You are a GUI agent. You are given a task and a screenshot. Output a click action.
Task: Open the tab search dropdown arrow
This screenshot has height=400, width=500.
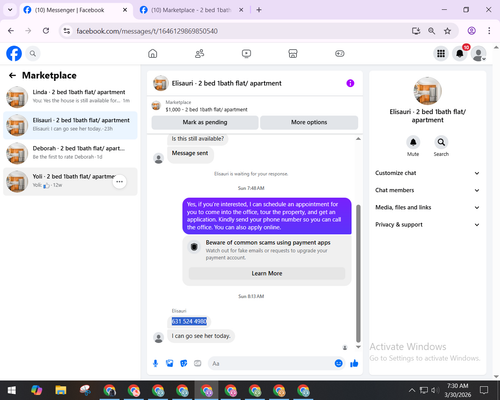pyautogui.click(x=10, y=10)
